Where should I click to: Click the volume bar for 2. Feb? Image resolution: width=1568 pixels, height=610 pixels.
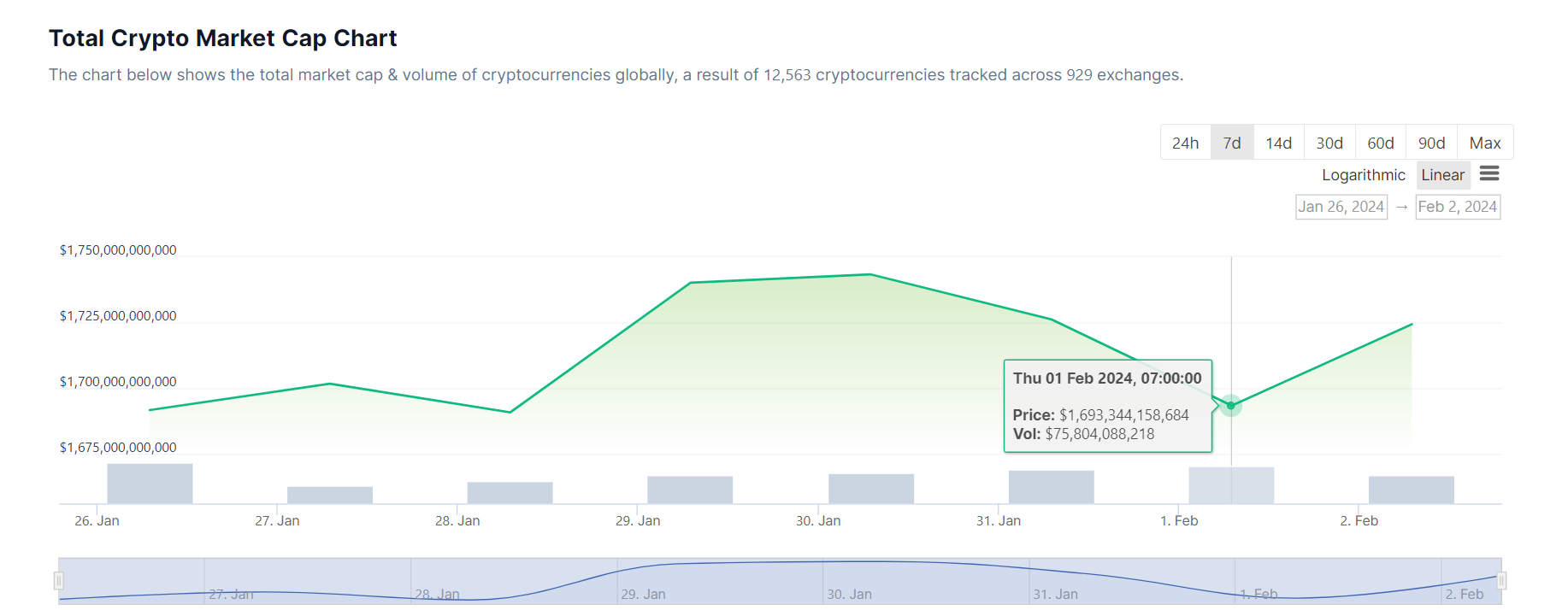click(1411, 490)
